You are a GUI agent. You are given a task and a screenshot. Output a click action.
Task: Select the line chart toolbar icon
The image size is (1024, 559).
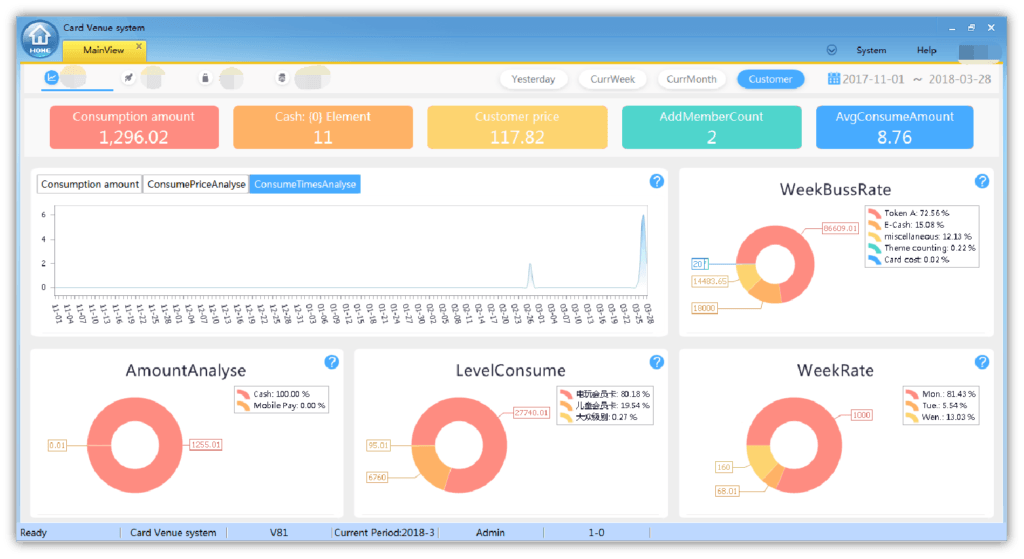point(51,77)
